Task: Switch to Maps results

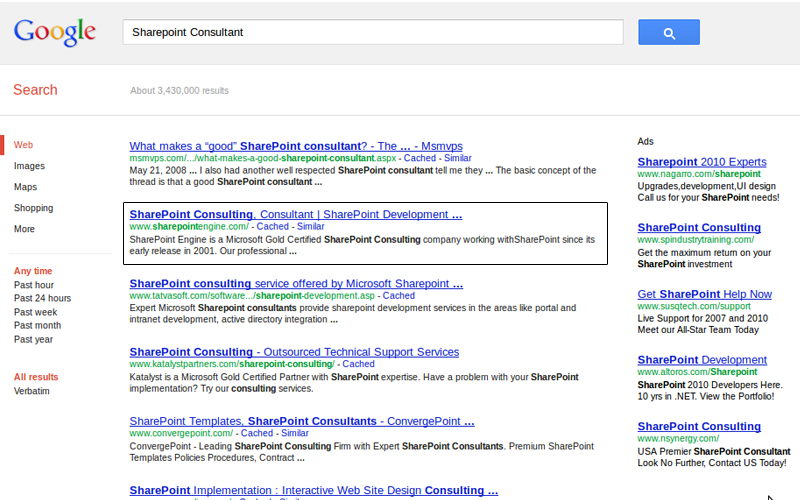Action: pyautogui.click(x=26, y=187)
